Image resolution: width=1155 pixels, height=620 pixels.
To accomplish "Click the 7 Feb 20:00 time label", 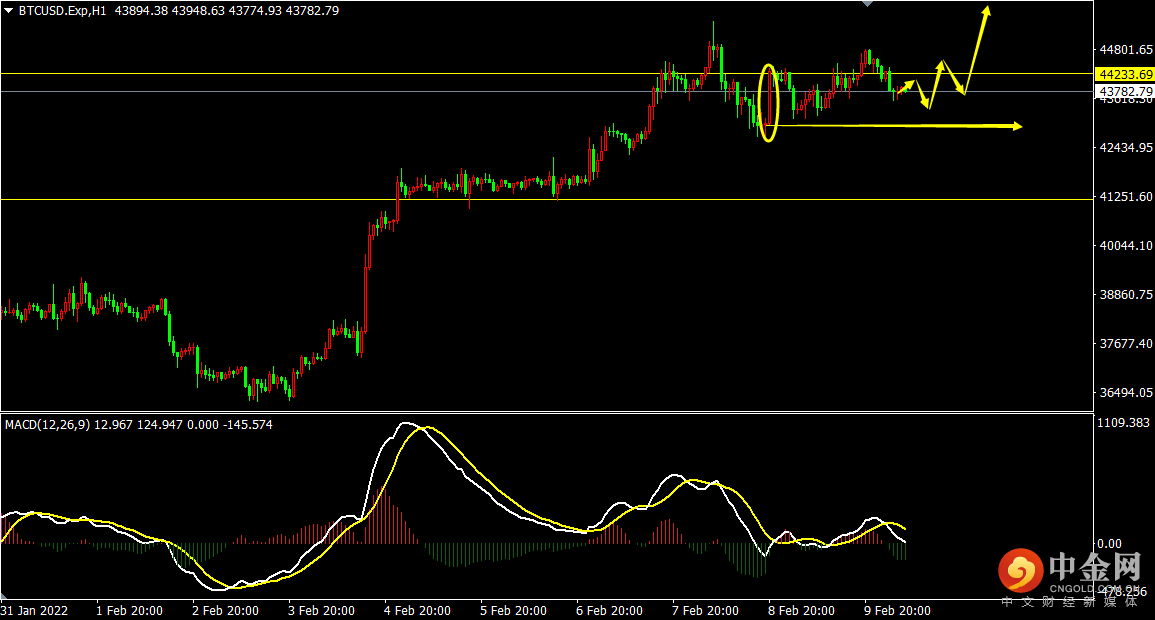I will click(x=705, y=611).
